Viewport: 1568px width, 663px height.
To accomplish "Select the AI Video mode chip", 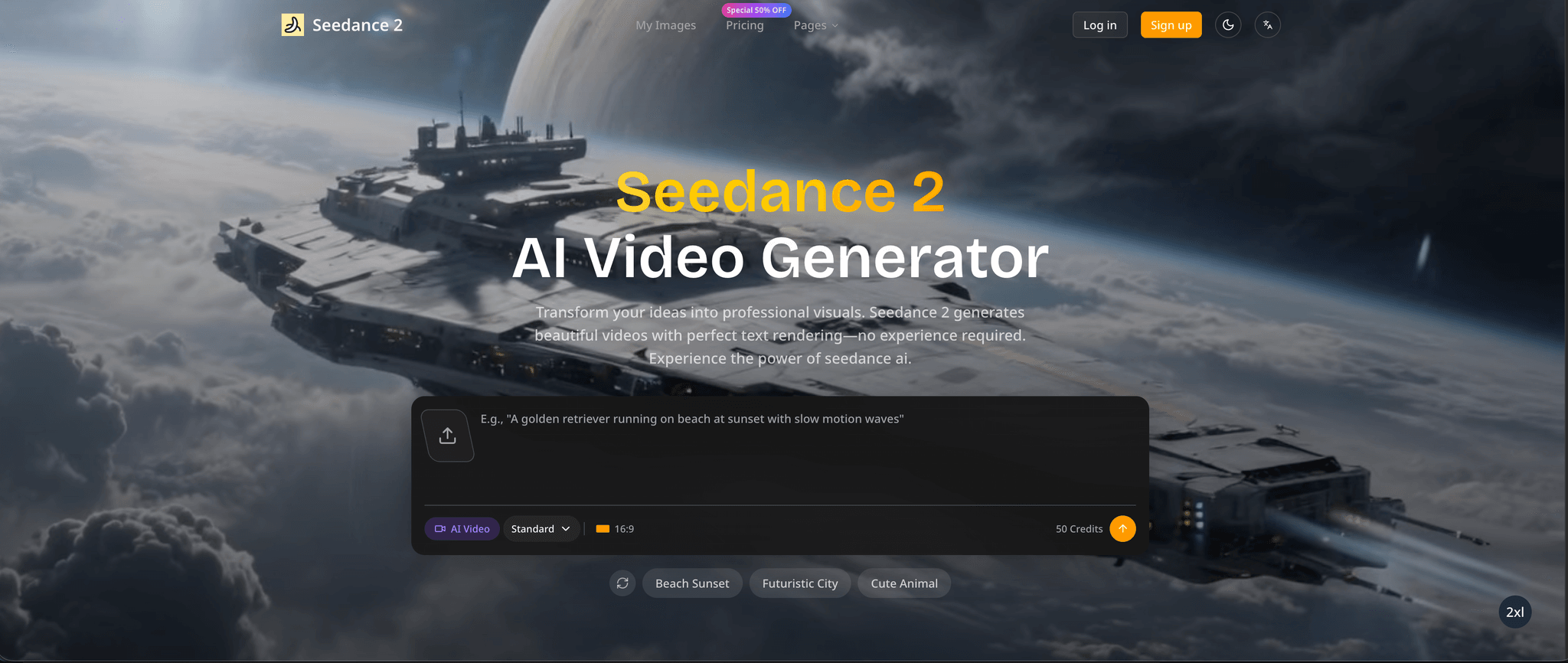I will pos(462,529).
